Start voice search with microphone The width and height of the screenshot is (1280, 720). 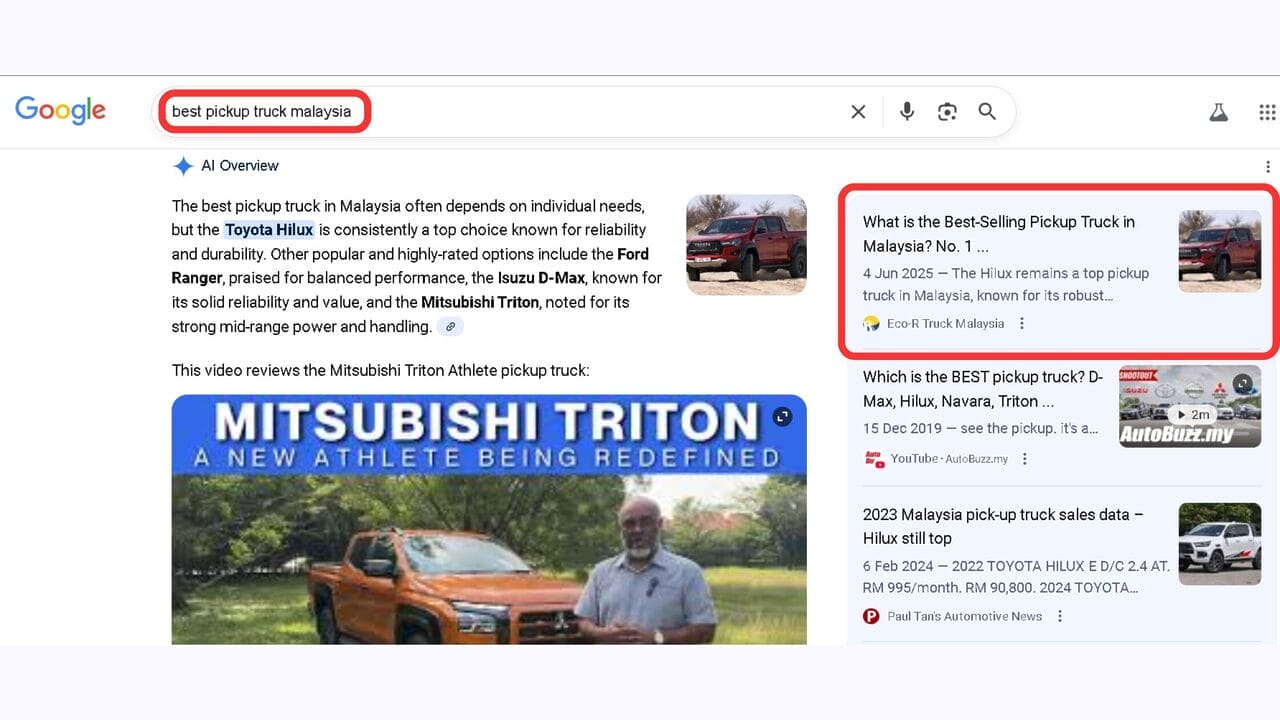pos(907,112)
